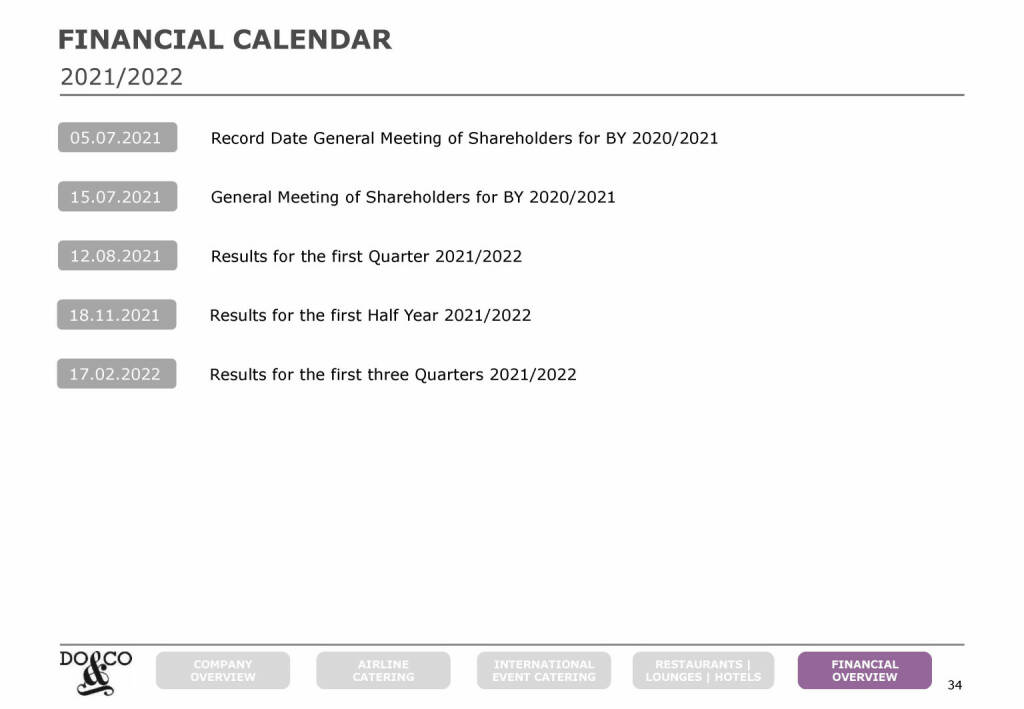The width and height of the screenshot is (1024, 709).
Task: Switch to Restaurants | Lounges | Hotels tab
Action: [703, 671]
